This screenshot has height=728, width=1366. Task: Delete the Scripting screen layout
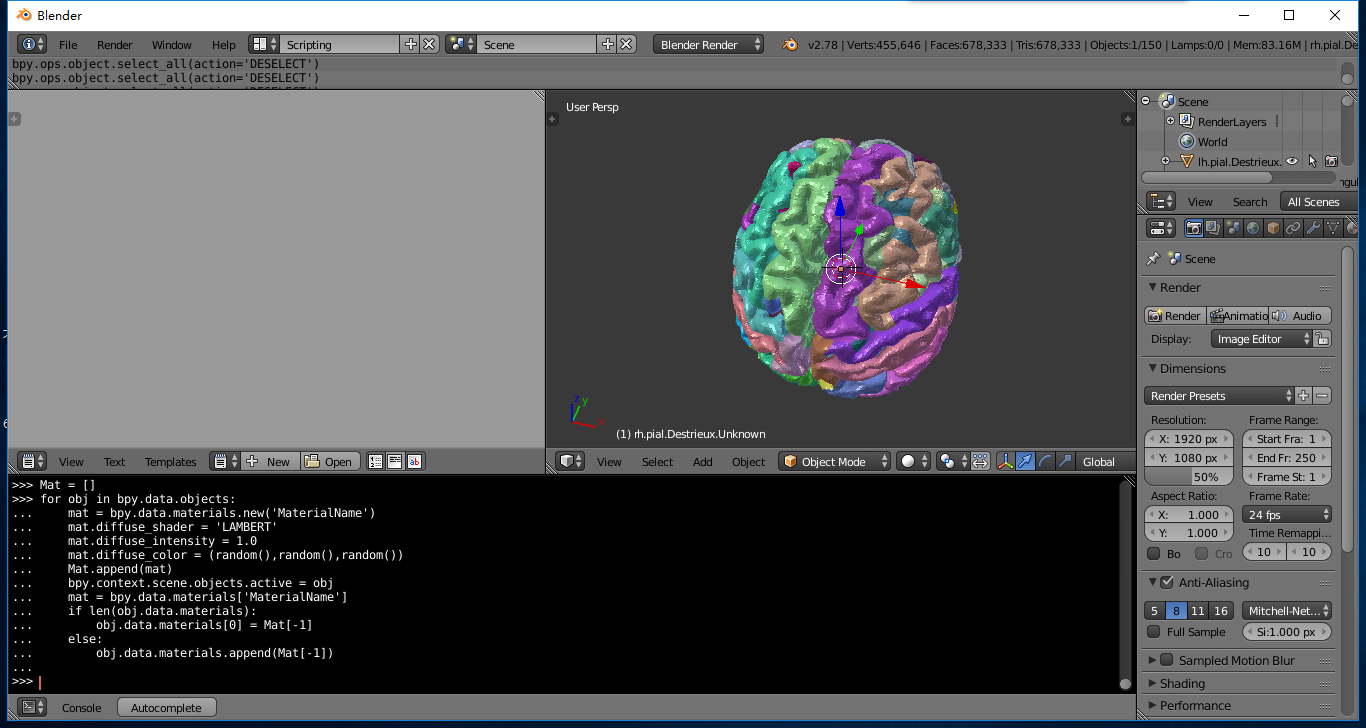click(x=429, y=44)
